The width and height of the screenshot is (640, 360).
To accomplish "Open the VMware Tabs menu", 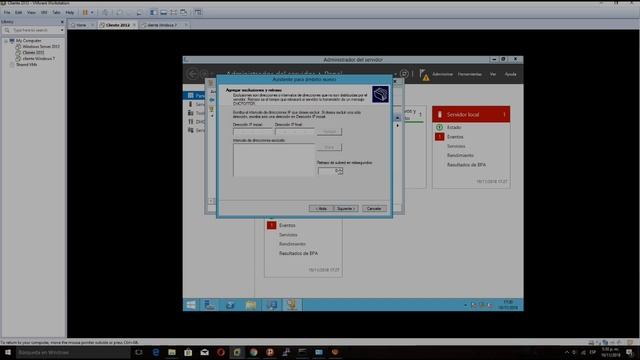I will point(56,13).
